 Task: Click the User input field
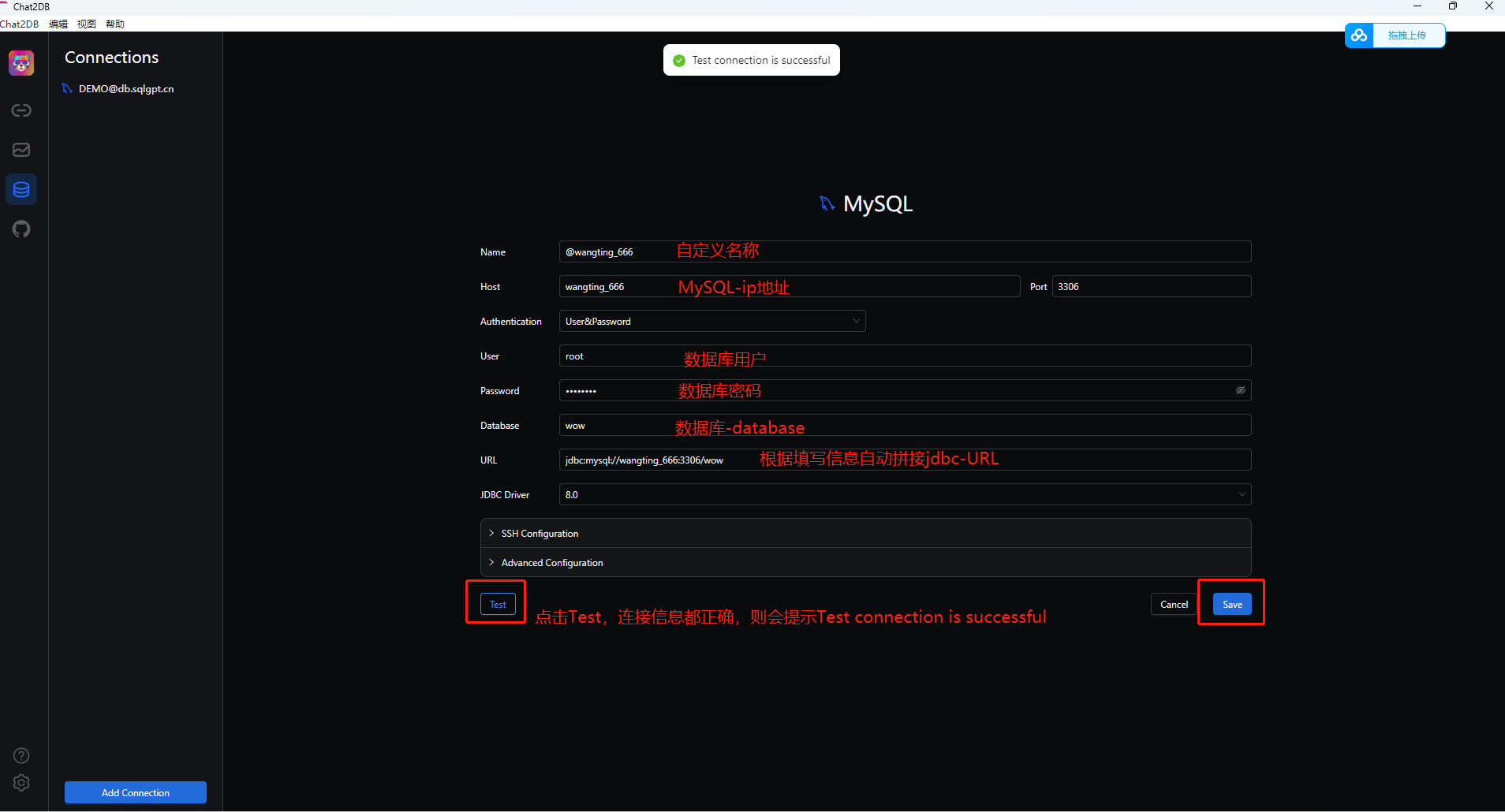(905, 356)
